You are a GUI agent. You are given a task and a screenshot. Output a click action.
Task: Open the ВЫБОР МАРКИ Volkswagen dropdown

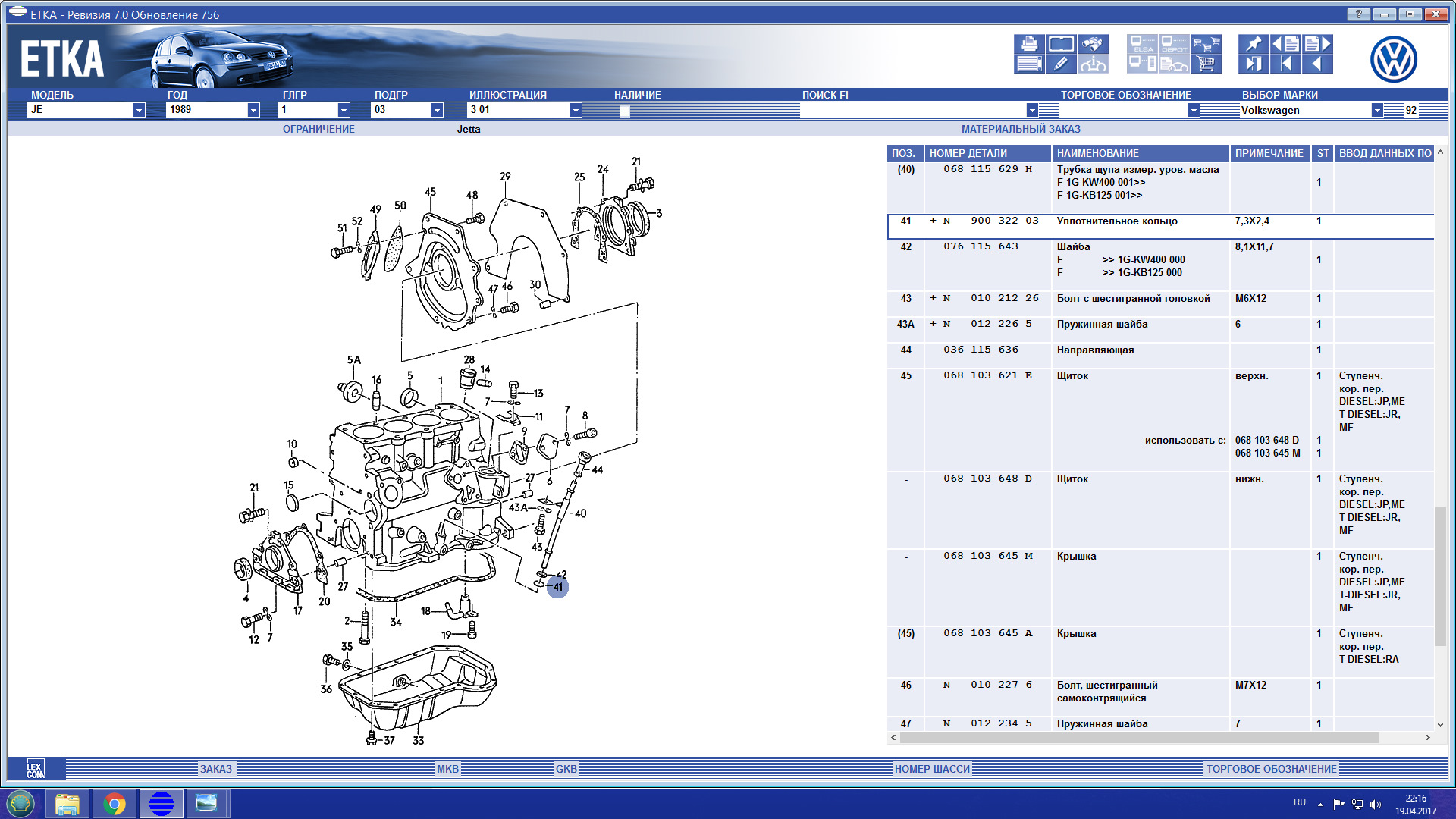tap(1376, 110)
